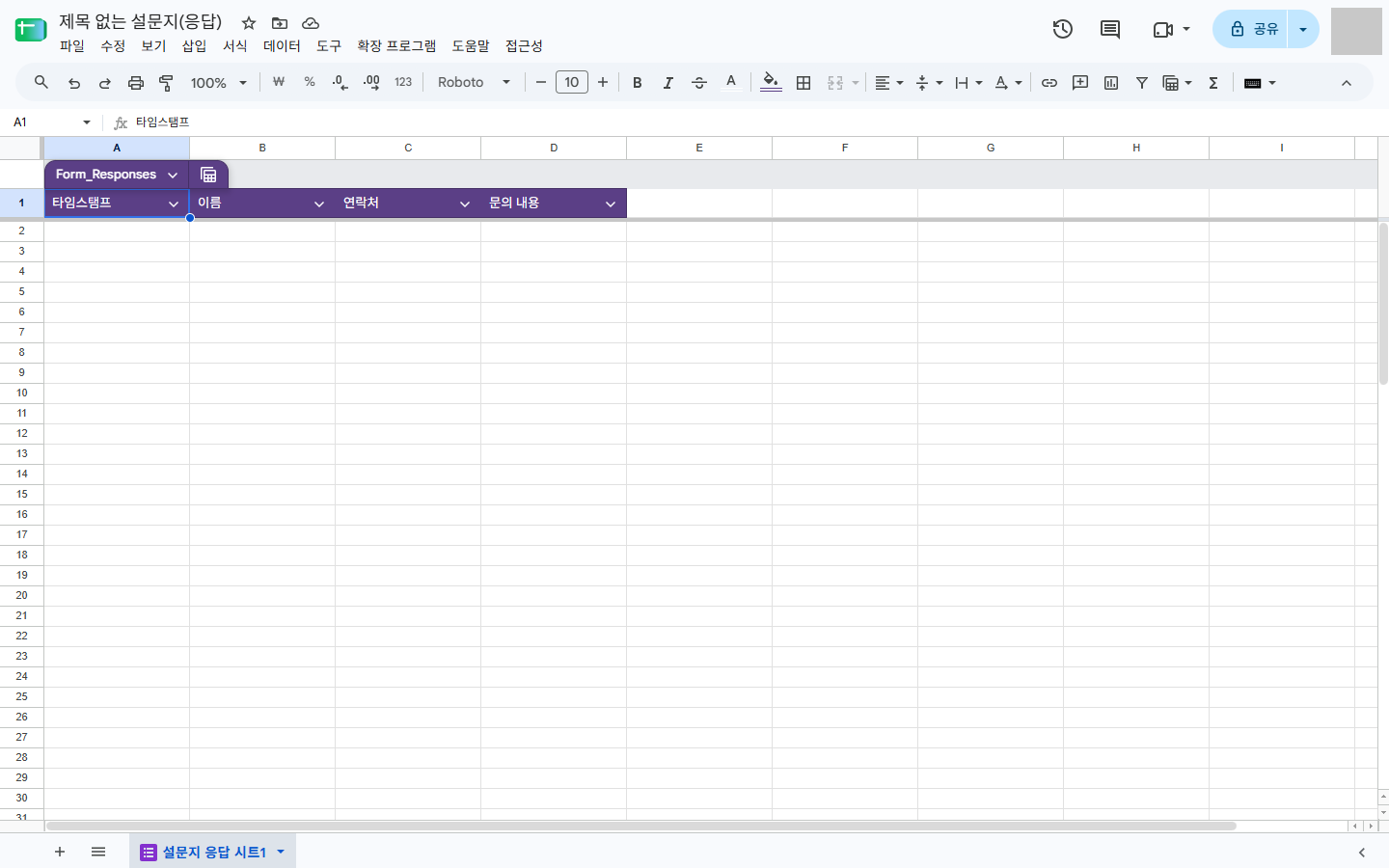1389x868 pixels.
Task: Activate the paint format tool
Action: 166,83
